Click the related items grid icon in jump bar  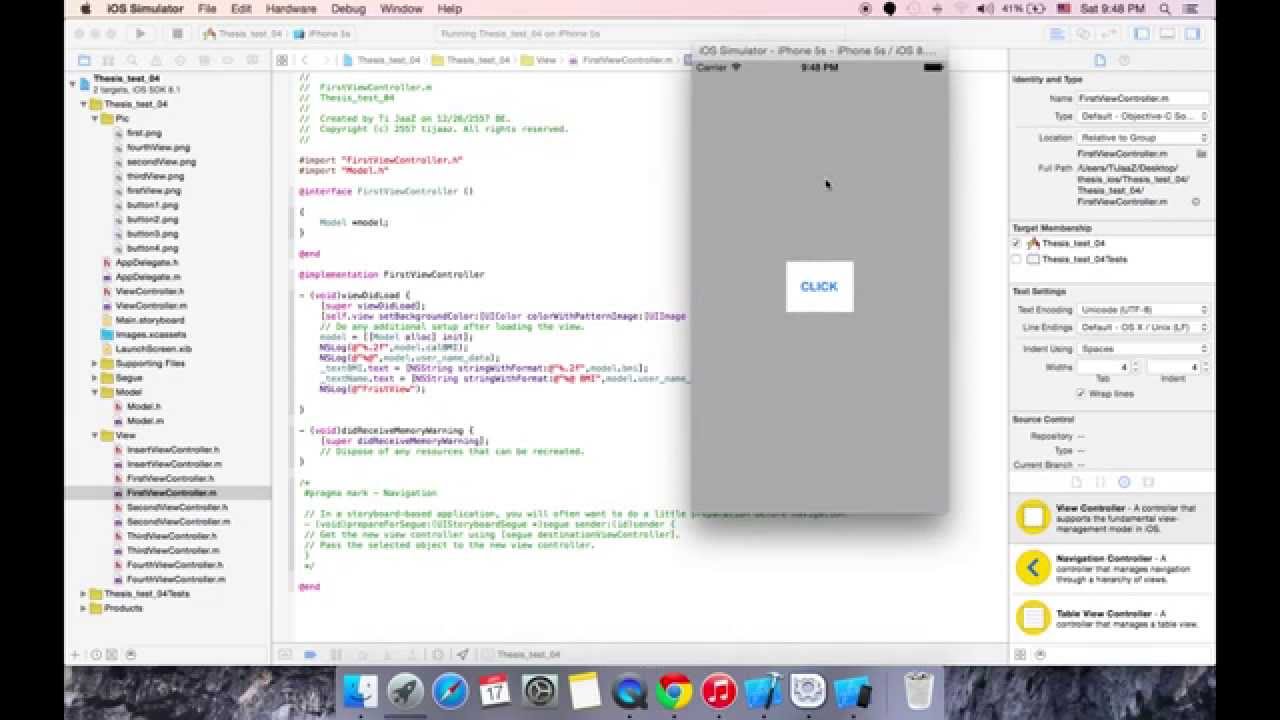[x=282, y=60]
